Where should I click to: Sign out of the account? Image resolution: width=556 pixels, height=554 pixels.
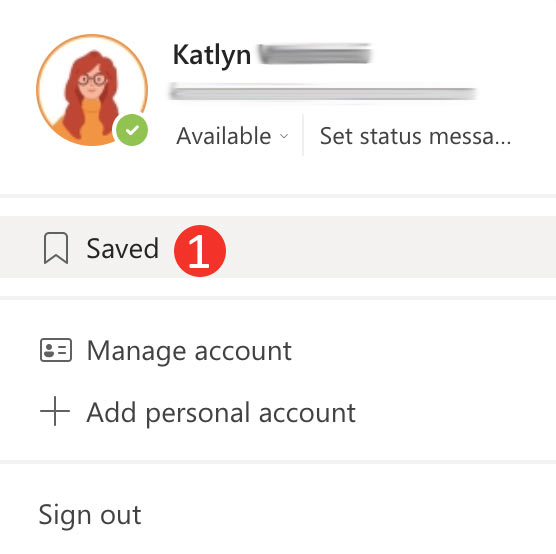click(90, 515)
